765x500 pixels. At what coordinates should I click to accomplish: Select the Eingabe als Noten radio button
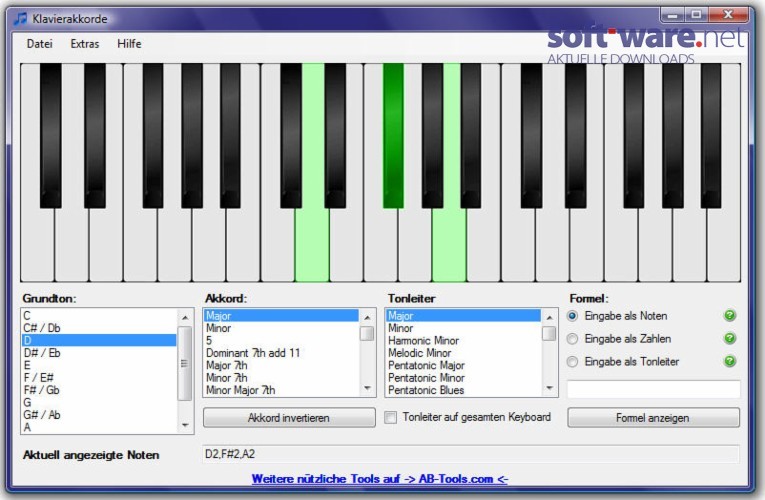pos(572,316)
